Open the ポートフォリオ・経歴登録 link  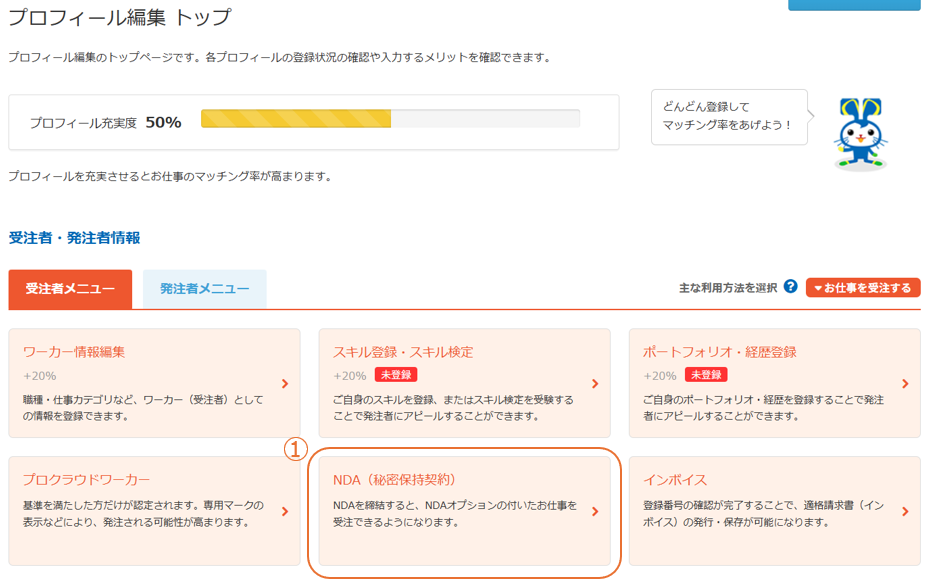719,352
